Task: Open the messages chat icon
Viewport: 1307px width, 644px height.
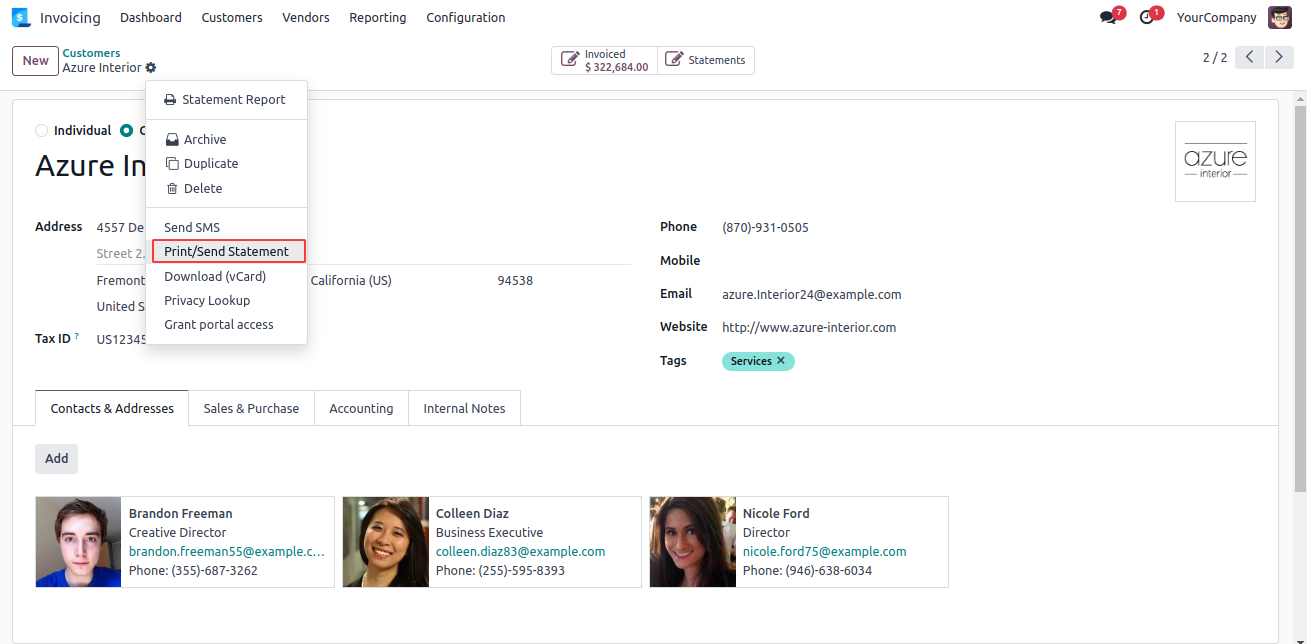Action: (x=1109, y=17)
